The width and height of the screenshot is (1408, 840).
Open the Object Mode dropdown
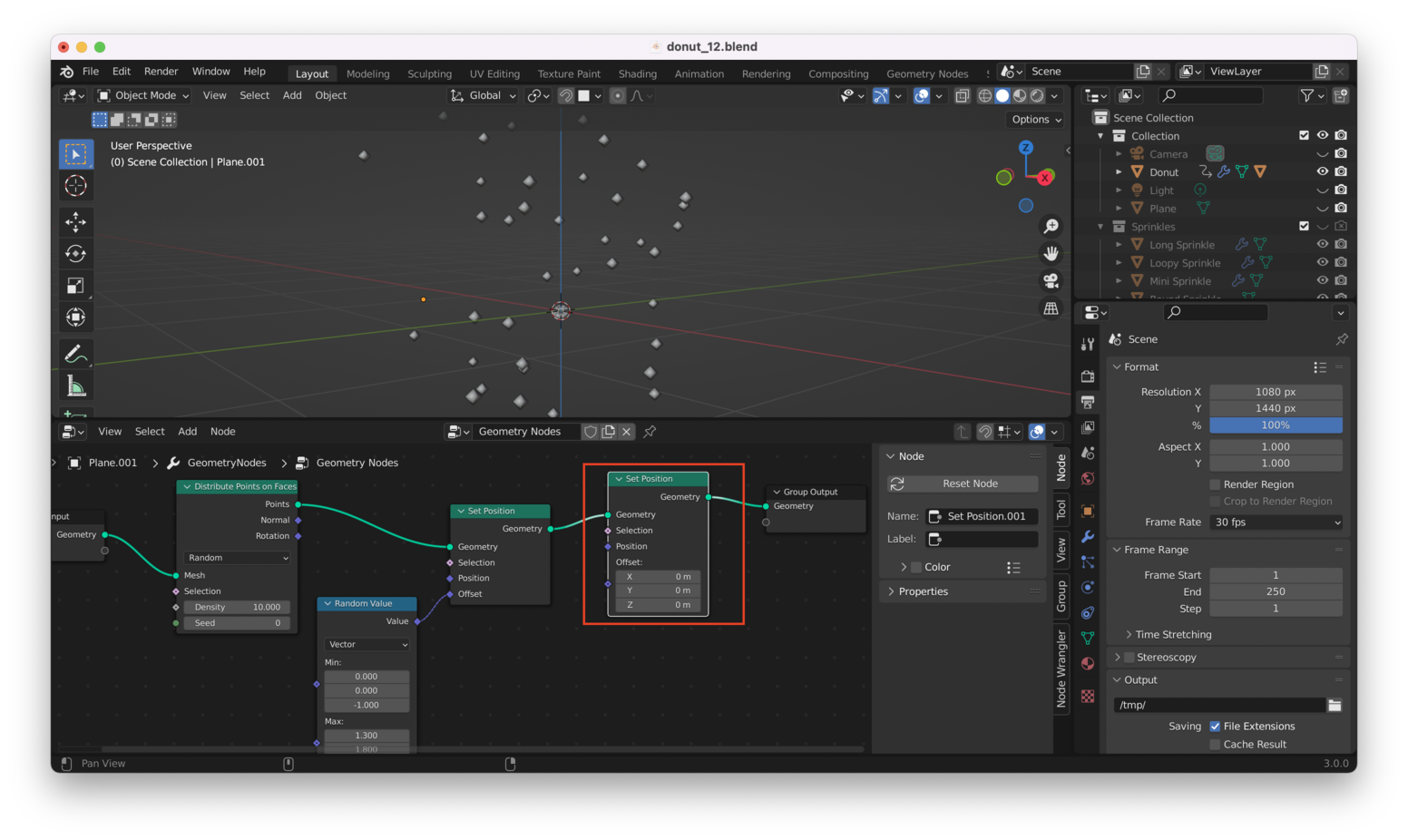(143, 95)
